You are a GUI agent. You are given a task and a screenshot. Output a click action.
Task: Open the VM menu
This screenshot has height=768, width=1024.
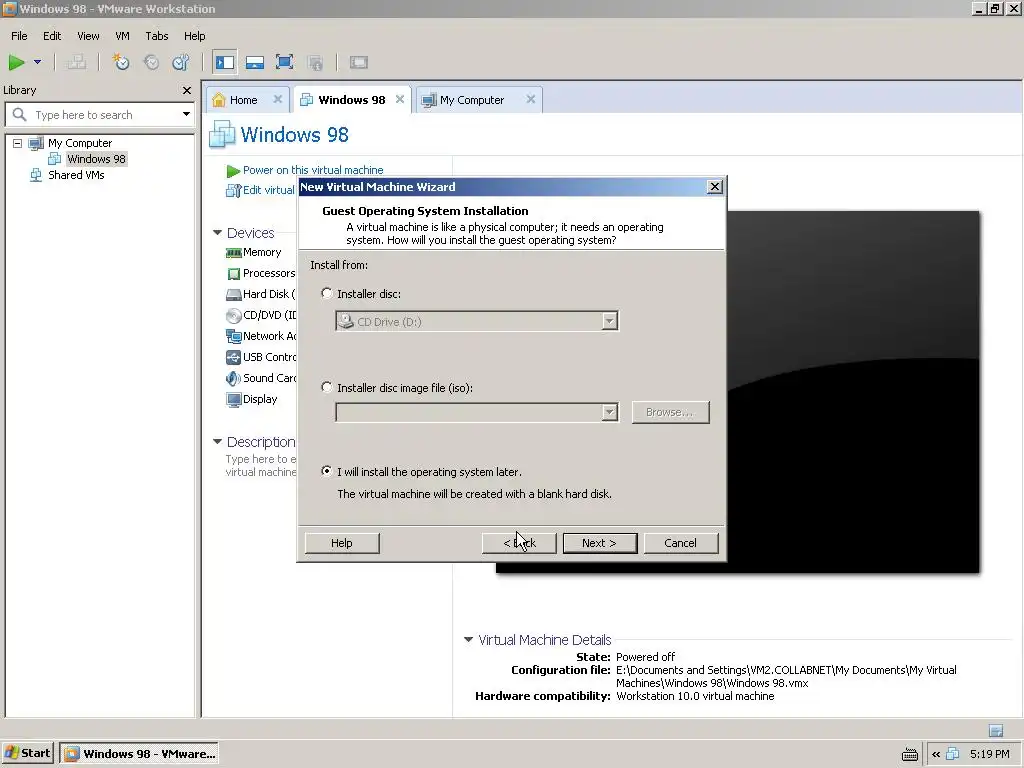(x=122, y=36)
